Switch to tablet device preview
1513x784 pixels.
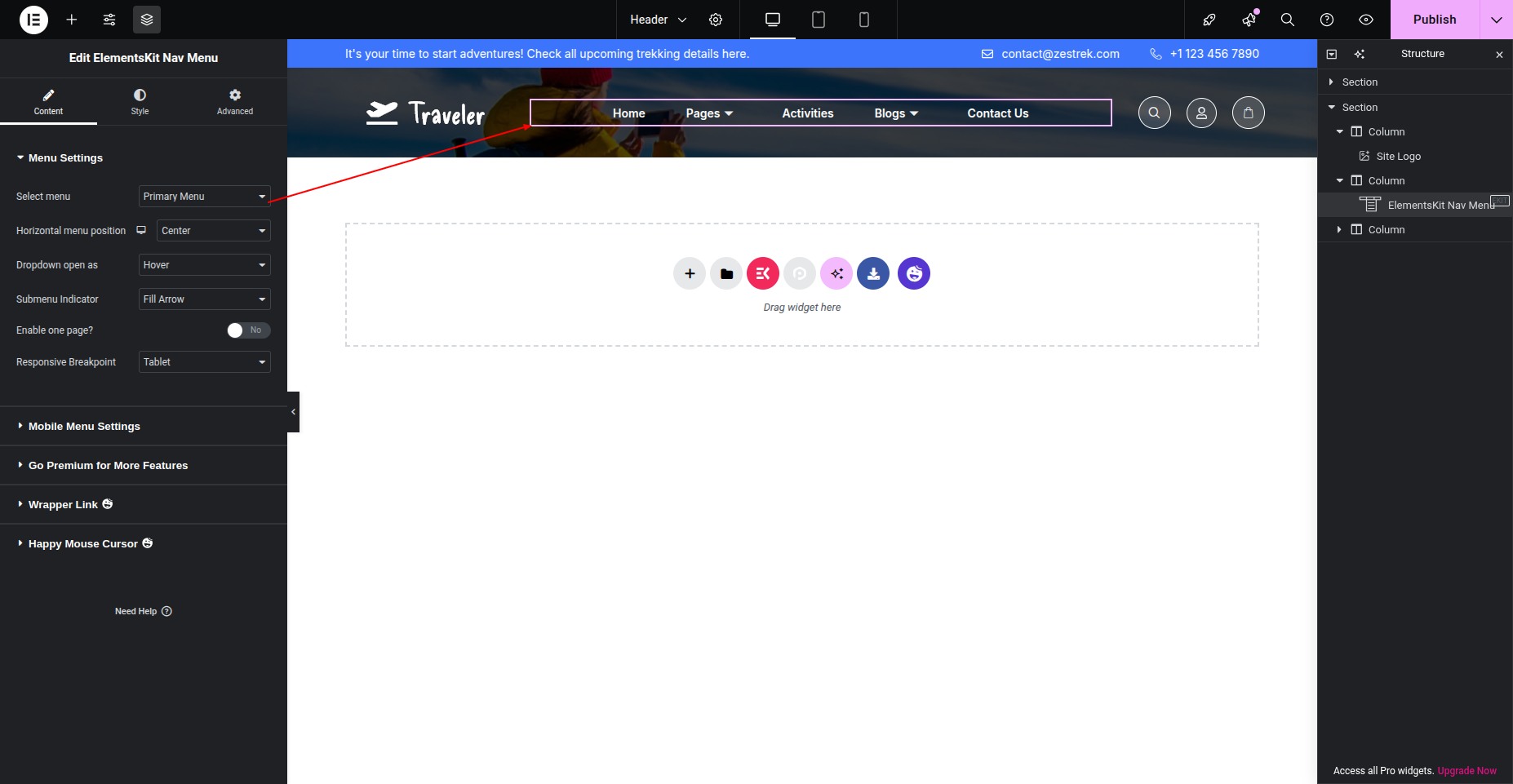pos(819,20)
